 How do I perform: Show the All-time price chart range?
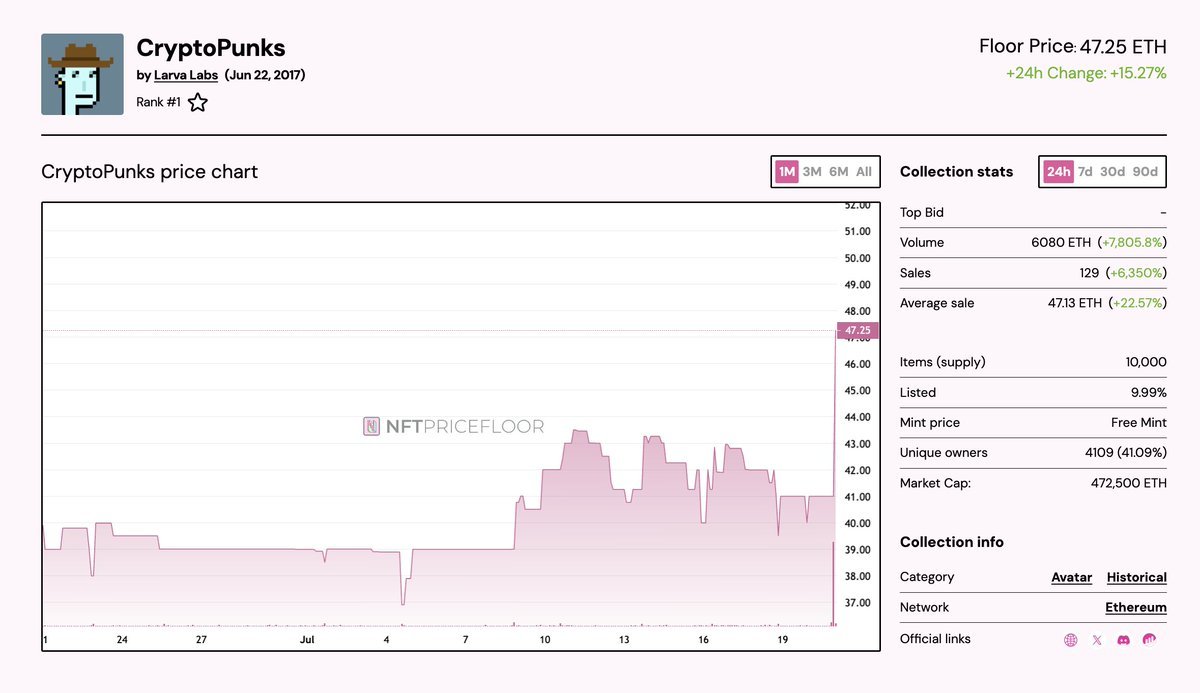(864, 172)
